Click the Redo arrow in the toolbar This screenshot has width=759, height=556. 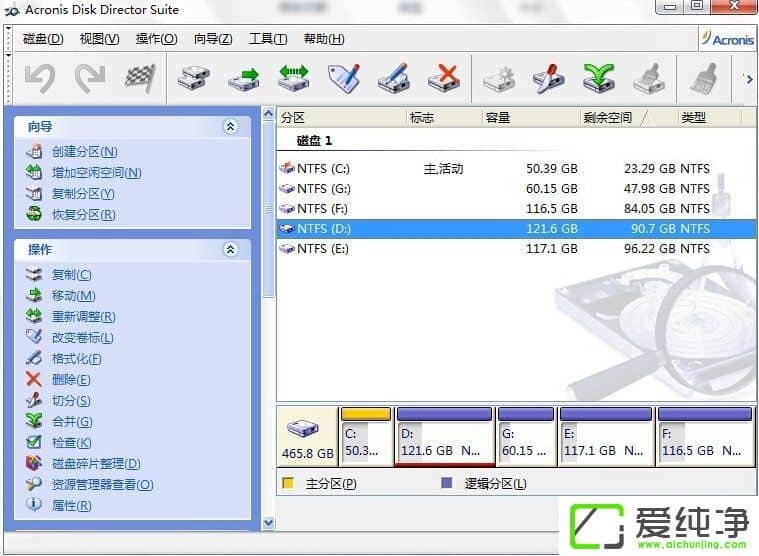91,78
